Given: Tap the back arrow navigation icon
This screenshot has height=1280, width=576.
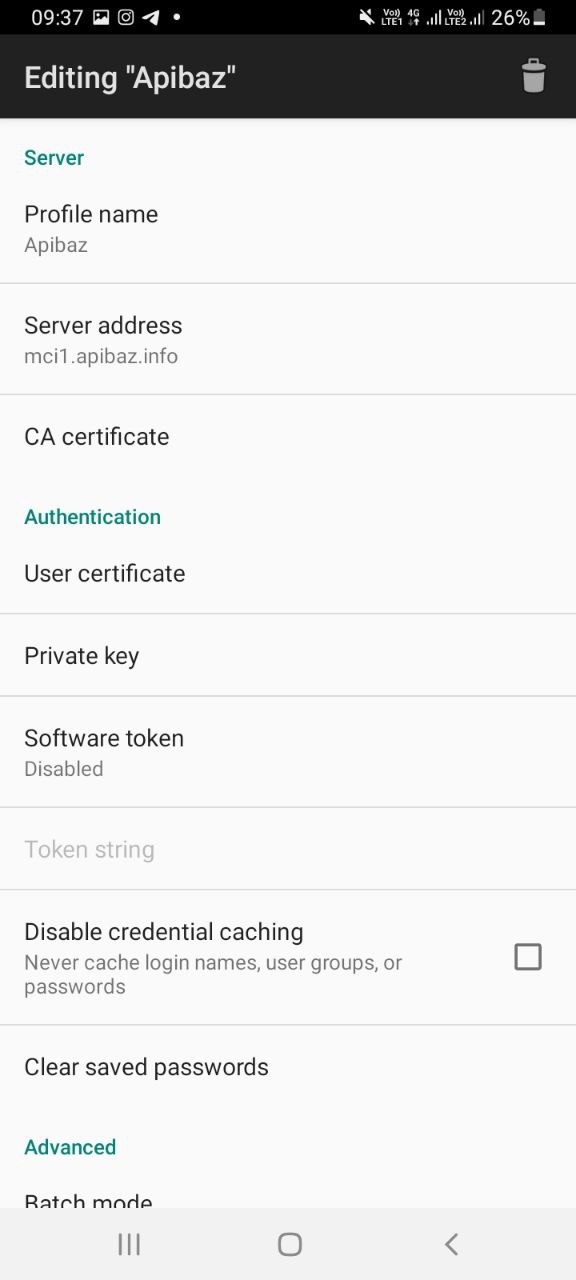Looking at the screenshot, I should coord(451,1244).
